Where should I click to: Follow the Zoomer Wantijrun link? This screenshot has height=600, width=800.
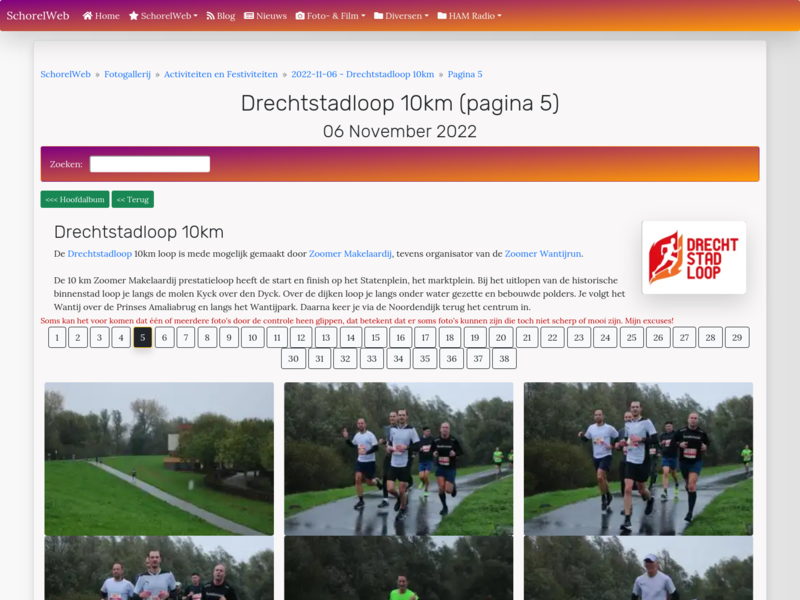[543, 254]
